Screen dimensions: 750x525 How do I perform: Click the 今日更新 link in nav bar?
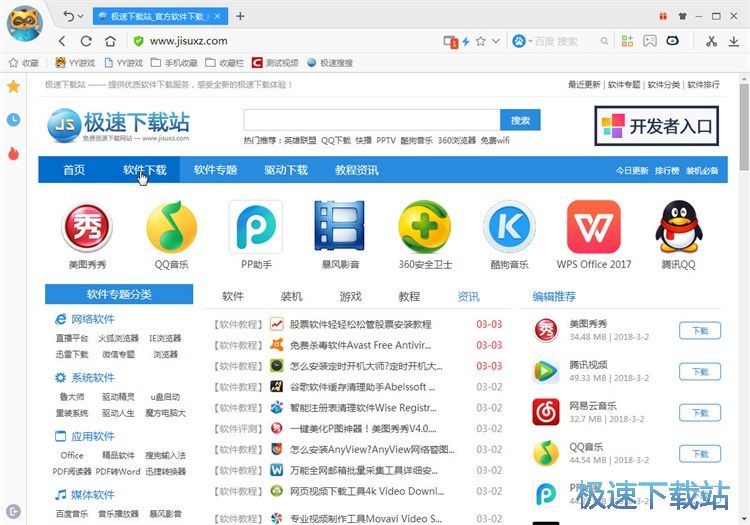631,171
